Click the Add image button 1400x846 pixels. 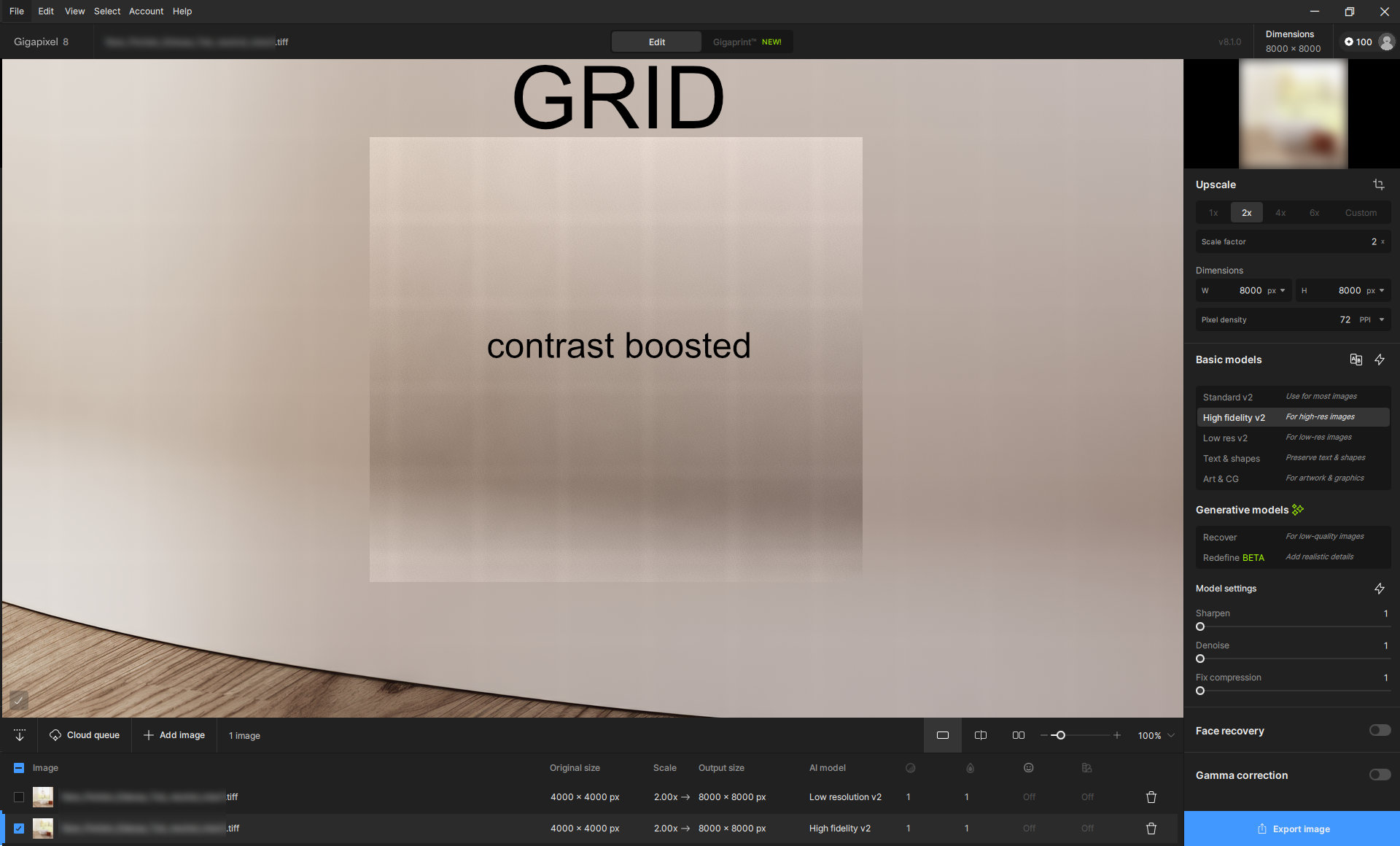coord(174,735)
